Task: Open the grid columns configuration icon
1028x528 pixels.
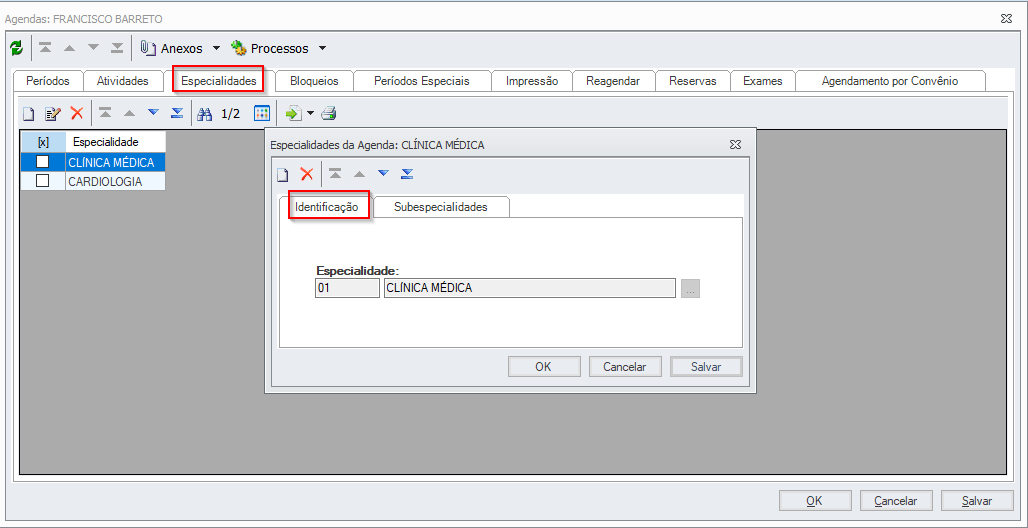Action: pos(262,113)
